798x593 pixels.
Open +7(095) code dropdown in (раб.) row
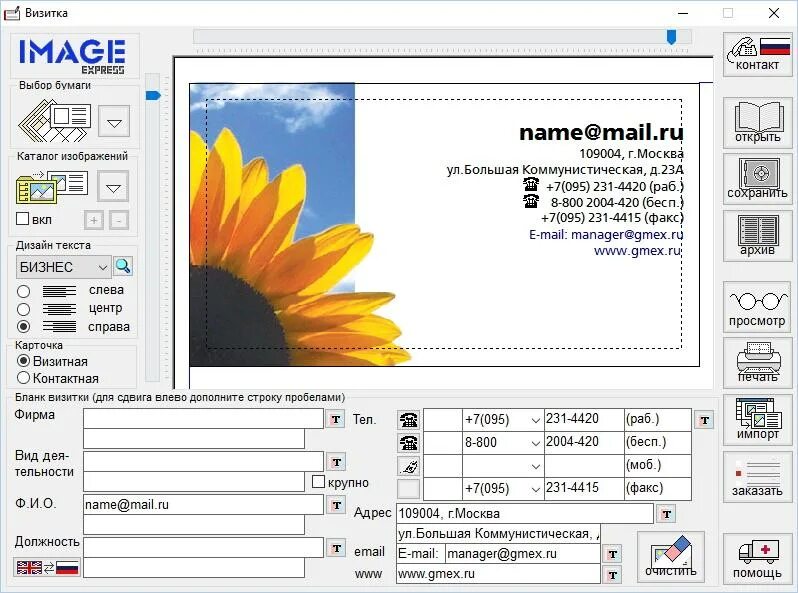click(535, 420)
